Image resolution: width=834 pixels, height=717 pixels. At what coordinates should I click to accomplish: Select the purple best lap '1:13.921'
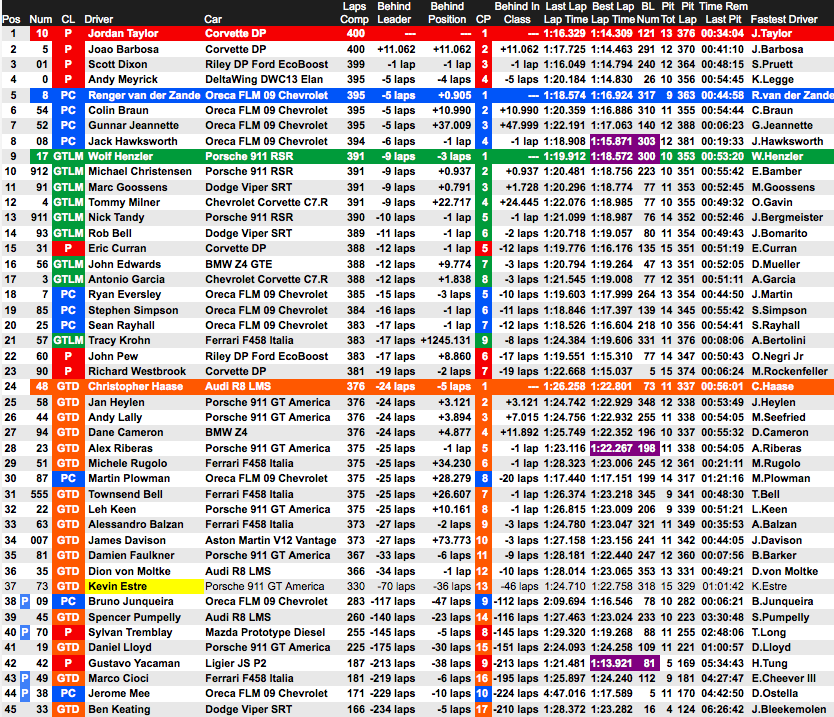612,663
